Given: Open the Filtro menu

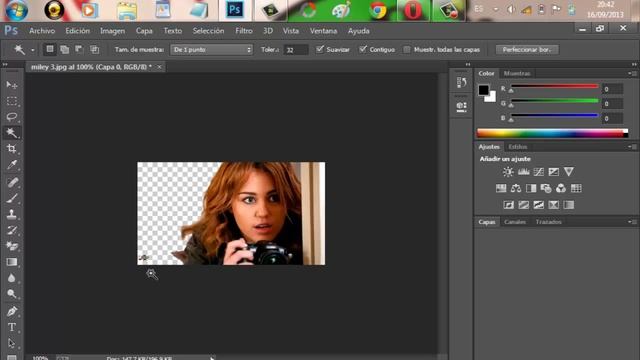Looking at the screenshot, I should coord(244,31).
